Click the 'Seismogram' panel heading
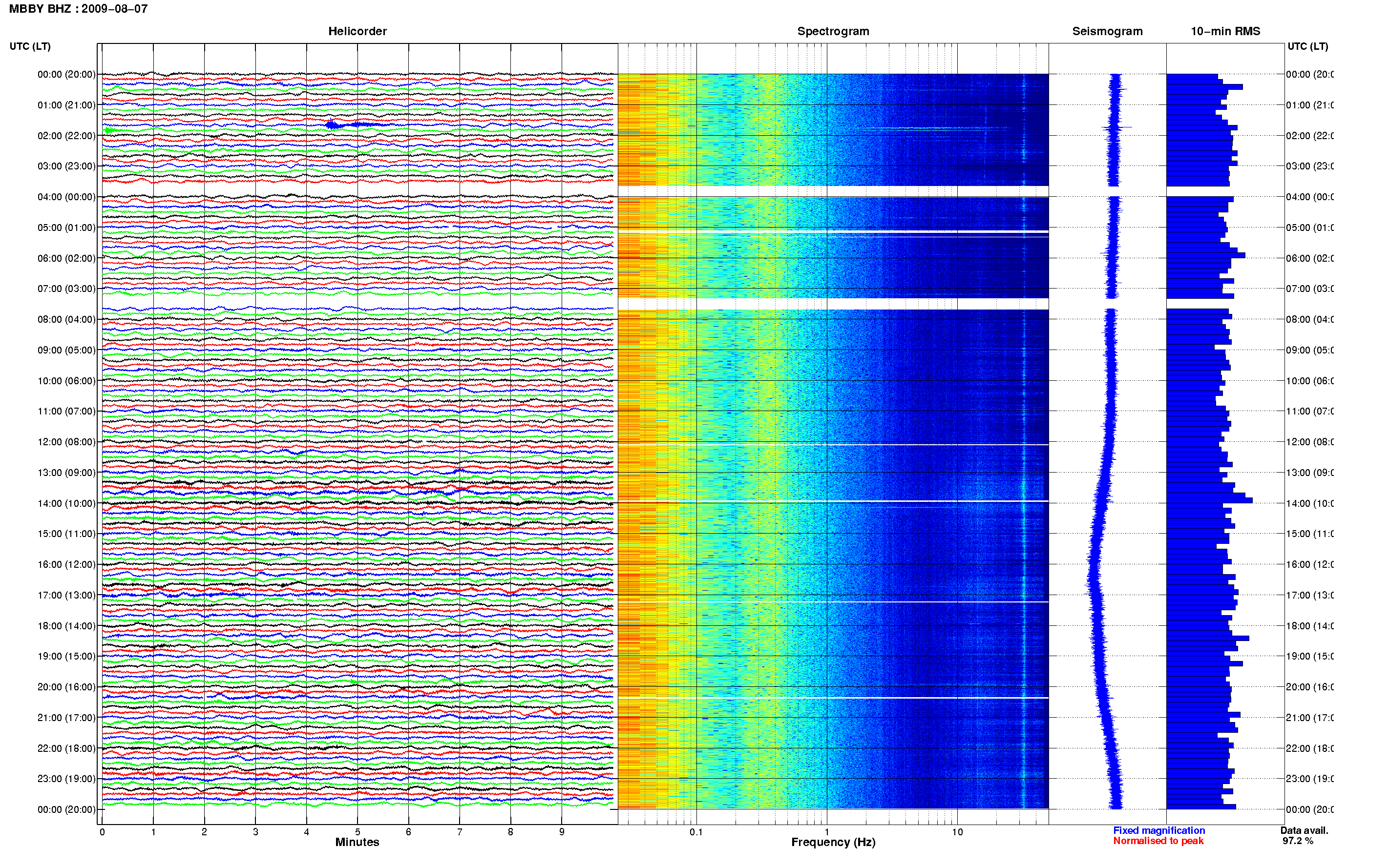 pos(1107,31)
